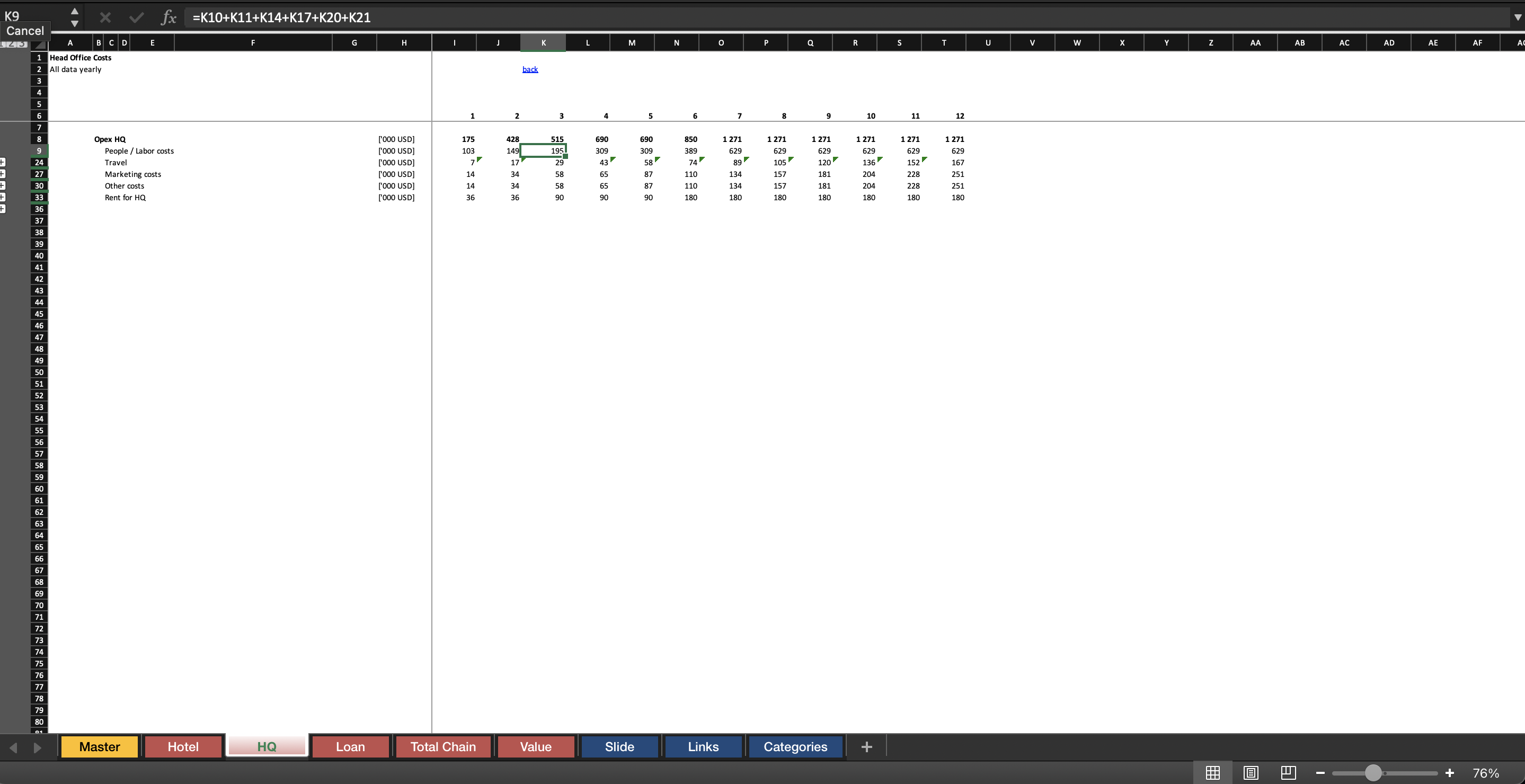Switch to Normal view icon in status bar
1525x784 pixels.
click(1212, 773)
